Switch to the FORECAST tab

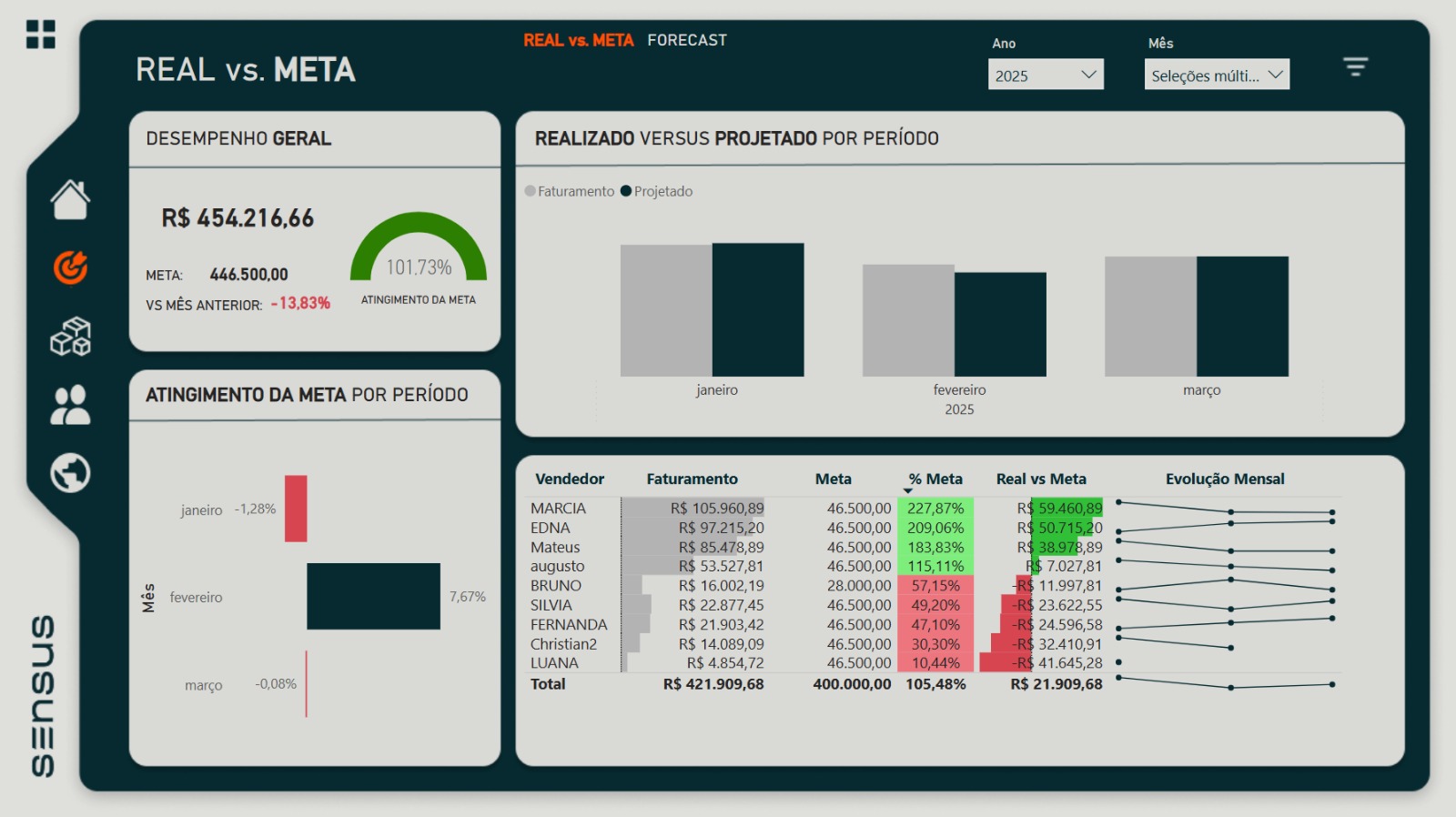[687, 40]
